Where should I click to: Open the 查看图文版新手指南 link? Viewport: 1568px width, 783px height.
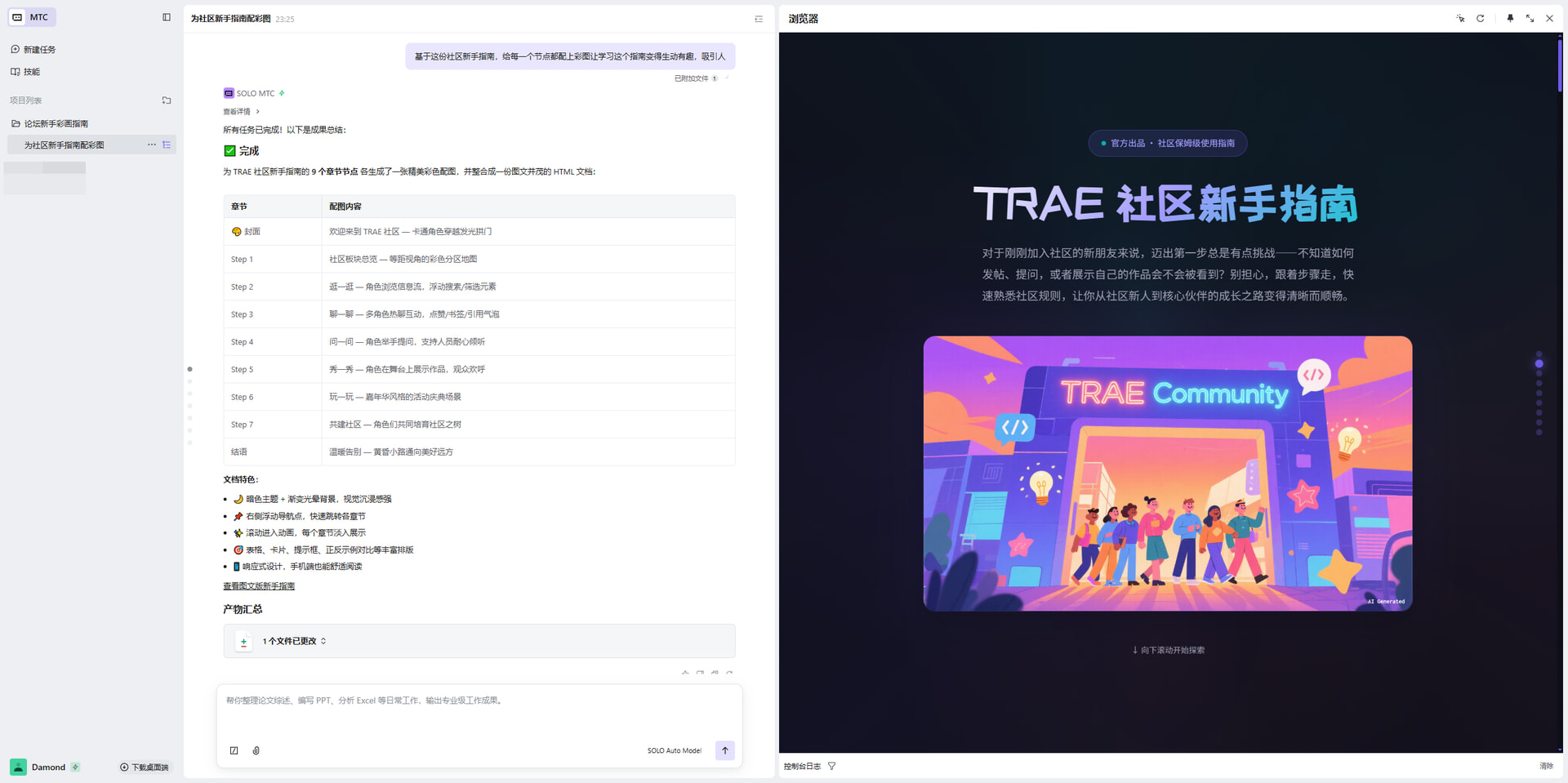pyautogui.click(x=259, y=586)
